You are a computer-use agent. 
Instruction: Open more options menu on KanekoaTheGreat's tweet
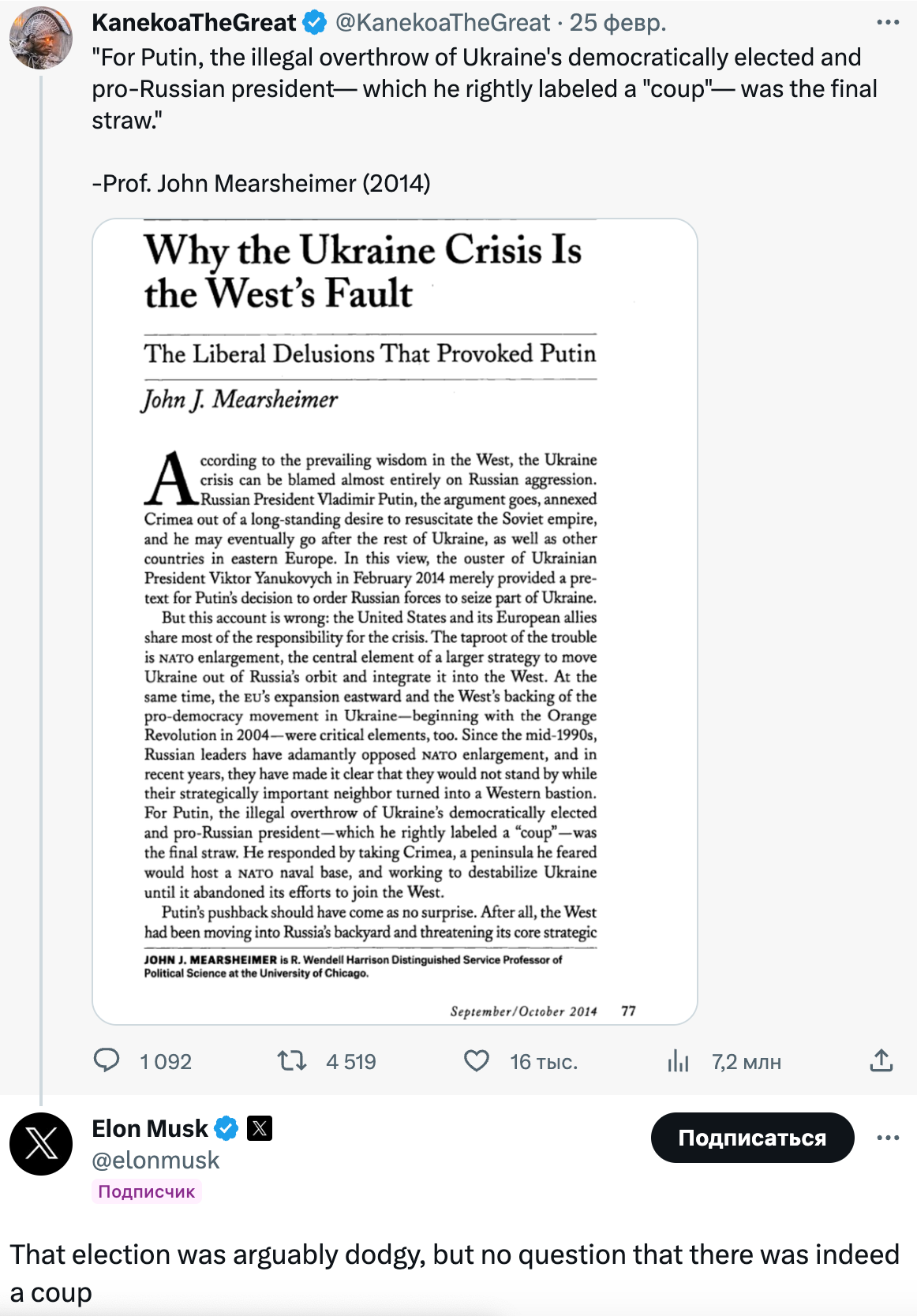[x=888, y=22]
